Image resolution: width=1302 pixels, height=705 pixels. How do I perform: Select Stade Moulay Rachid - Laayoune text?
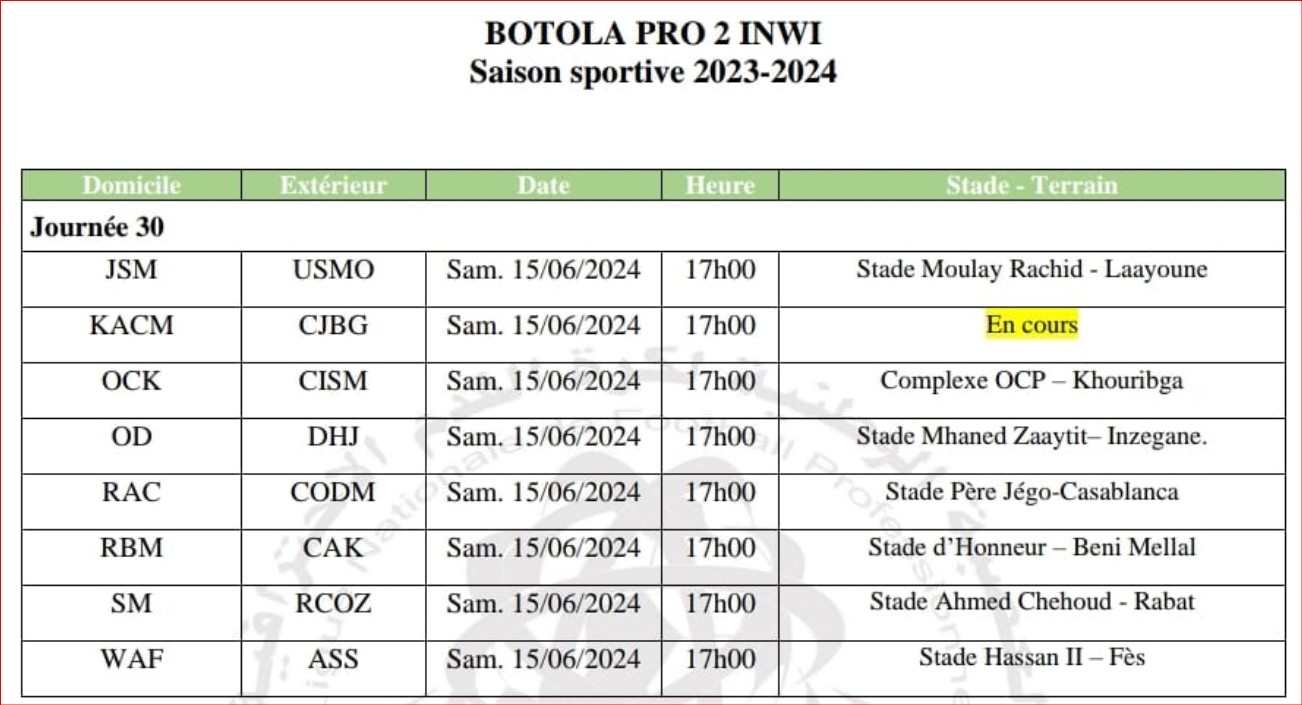click(x=1032, y=270)
